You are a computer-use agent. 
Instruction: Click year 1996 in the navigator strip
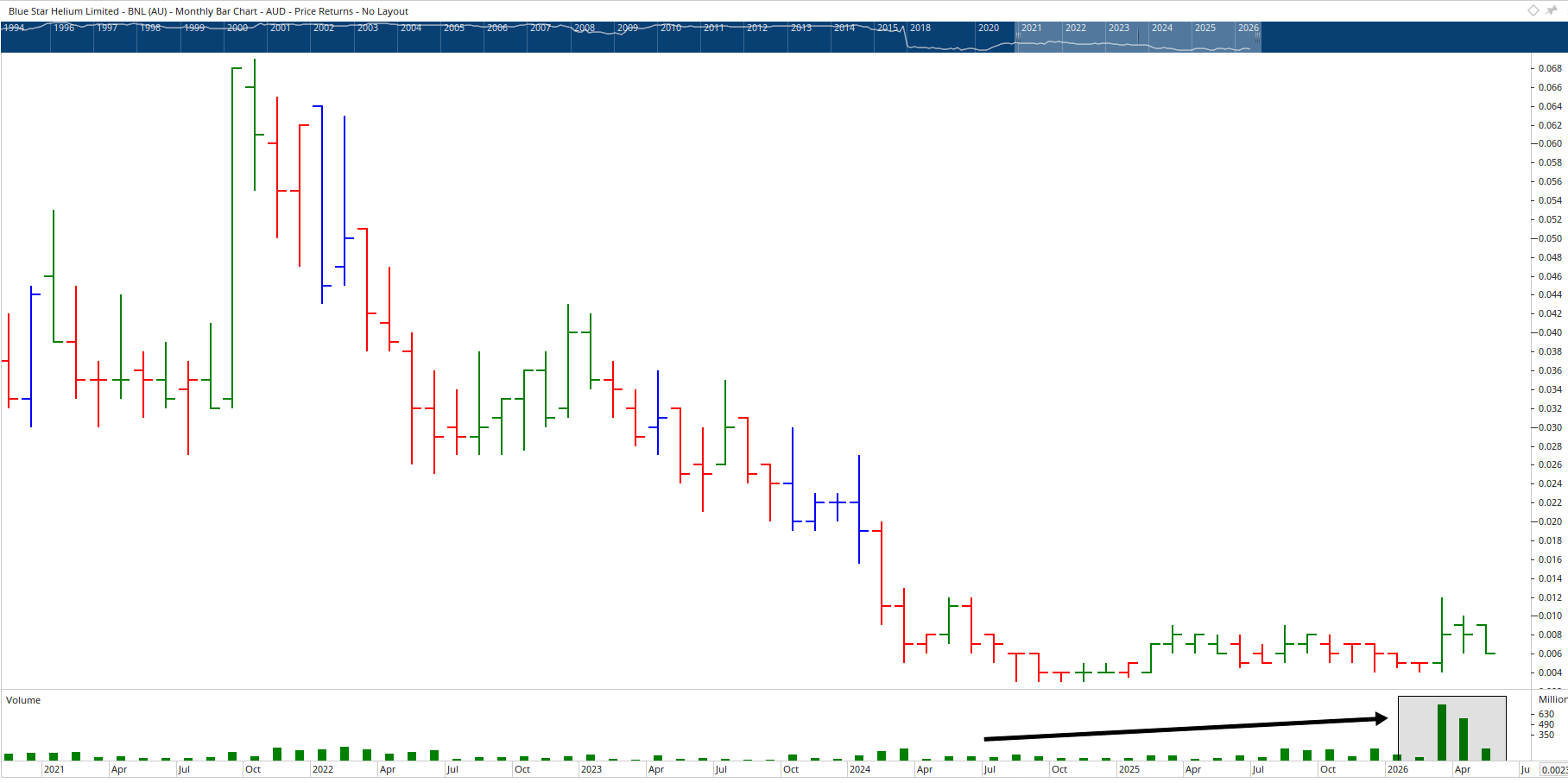[64, 28]
